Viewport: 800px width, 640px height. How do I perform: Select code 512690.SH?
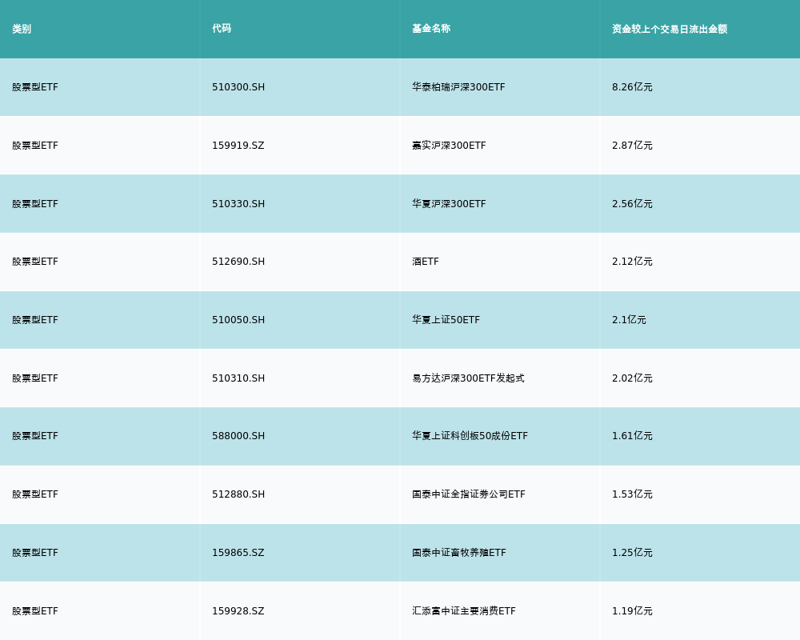pos(238,261)
